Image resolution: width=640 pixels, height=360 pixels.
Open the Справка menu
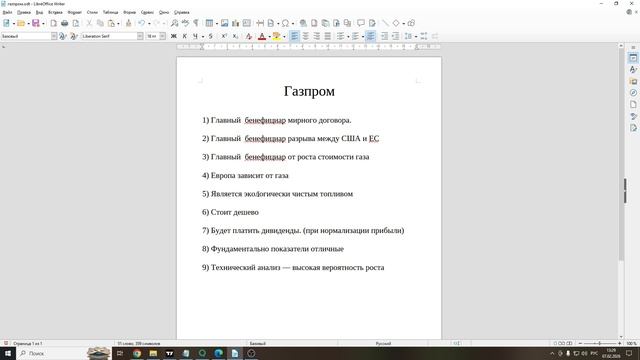click(182, 12)
